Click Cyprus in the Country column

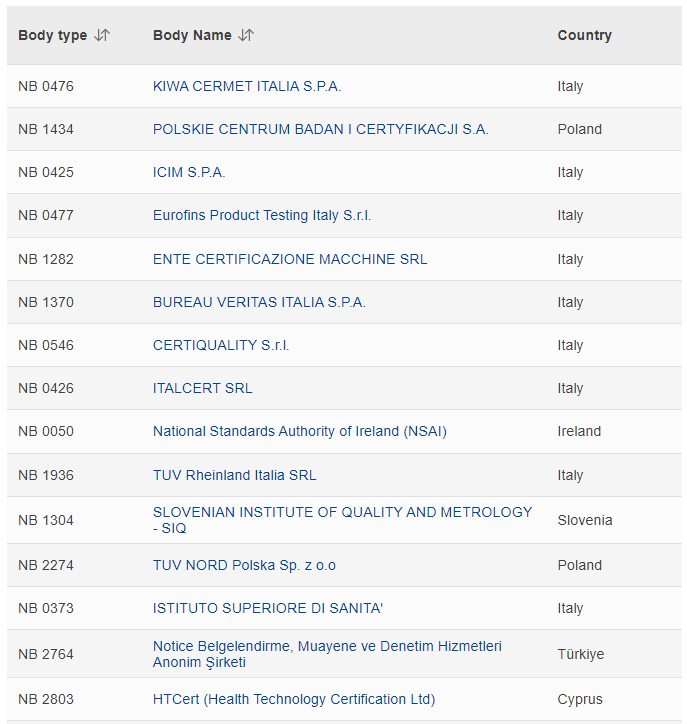[580, 699]
